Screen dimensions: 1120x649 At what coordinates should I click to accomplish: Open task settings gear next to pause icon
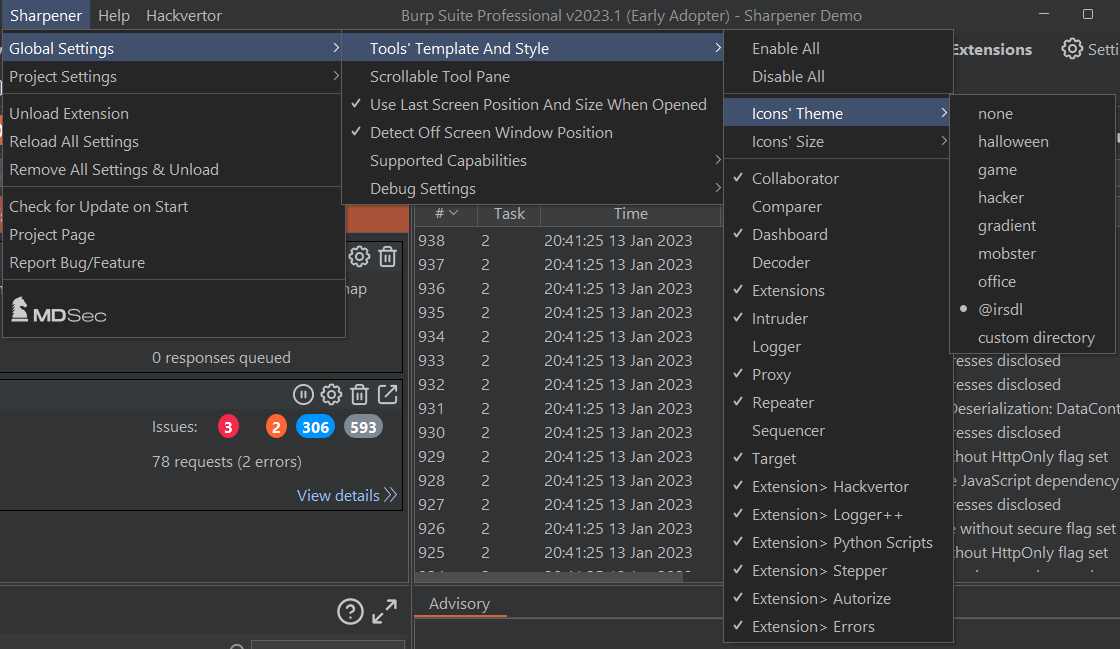pyautogui.click(x=331, y=394)
